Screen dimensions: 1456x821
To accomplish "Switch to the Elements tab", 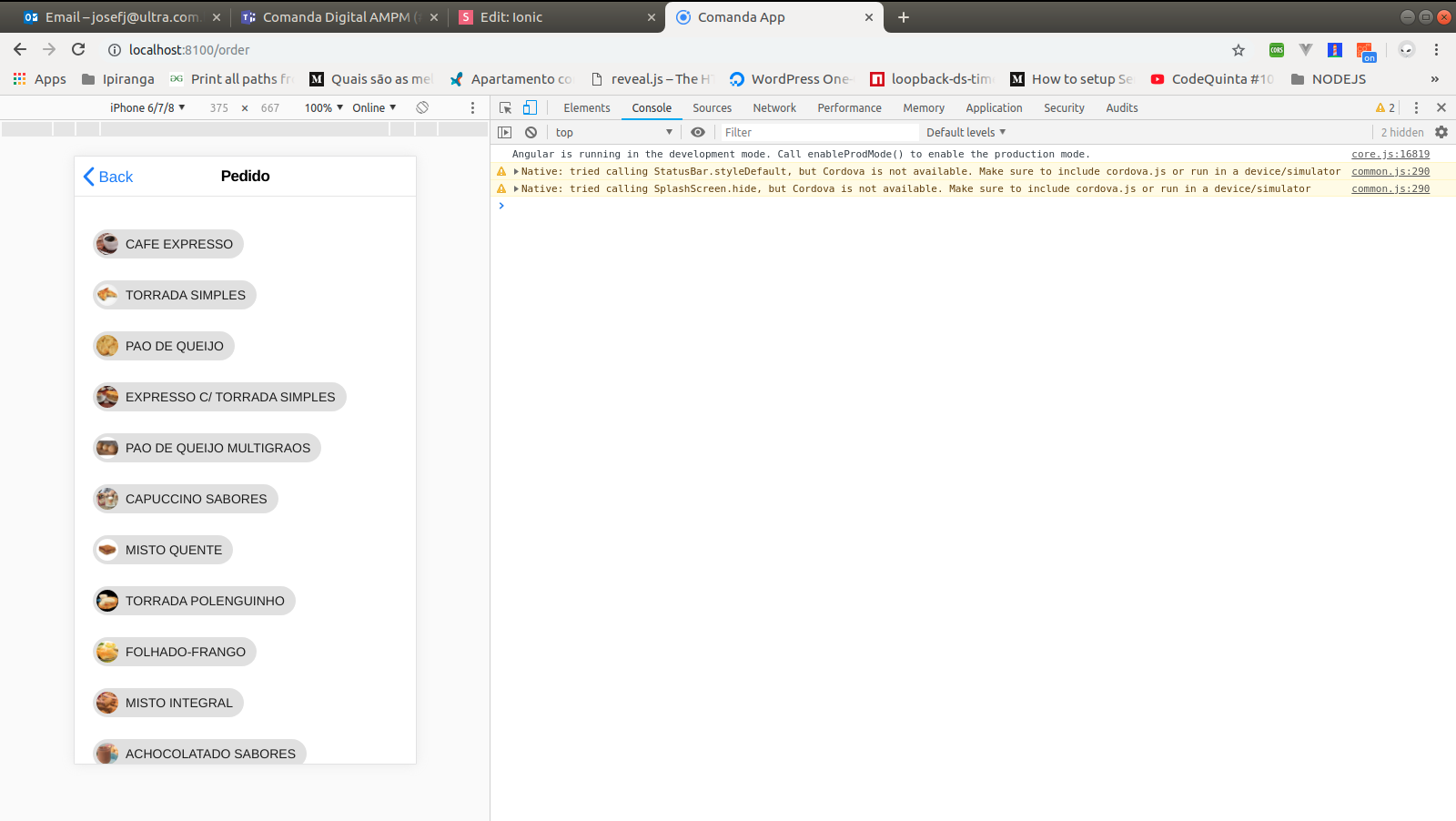I will click(x=587, y=107).
